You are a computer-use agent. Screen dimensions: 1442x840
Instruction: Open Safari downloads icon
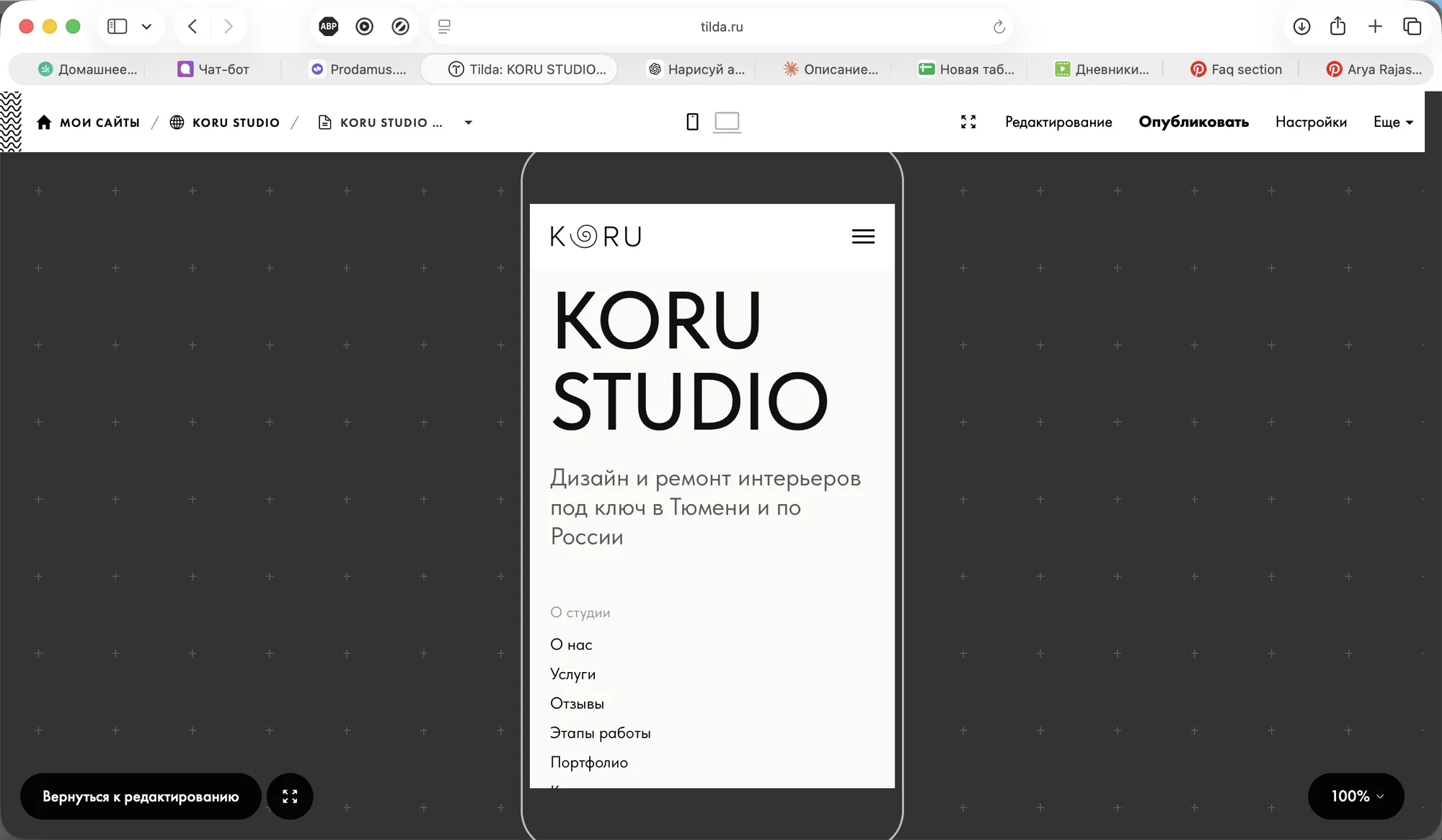click(1301, 27)
